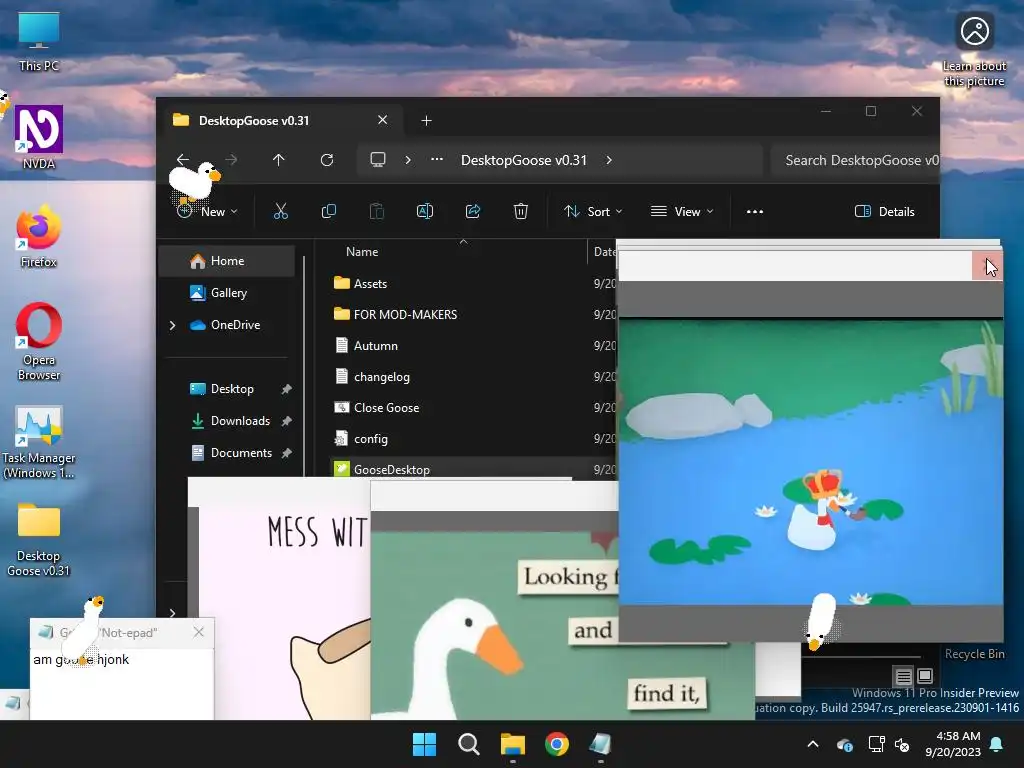Click the Share icon in Explorer toolbar
This screenshot has width=1024, height=768.
[x=473, y=211]
